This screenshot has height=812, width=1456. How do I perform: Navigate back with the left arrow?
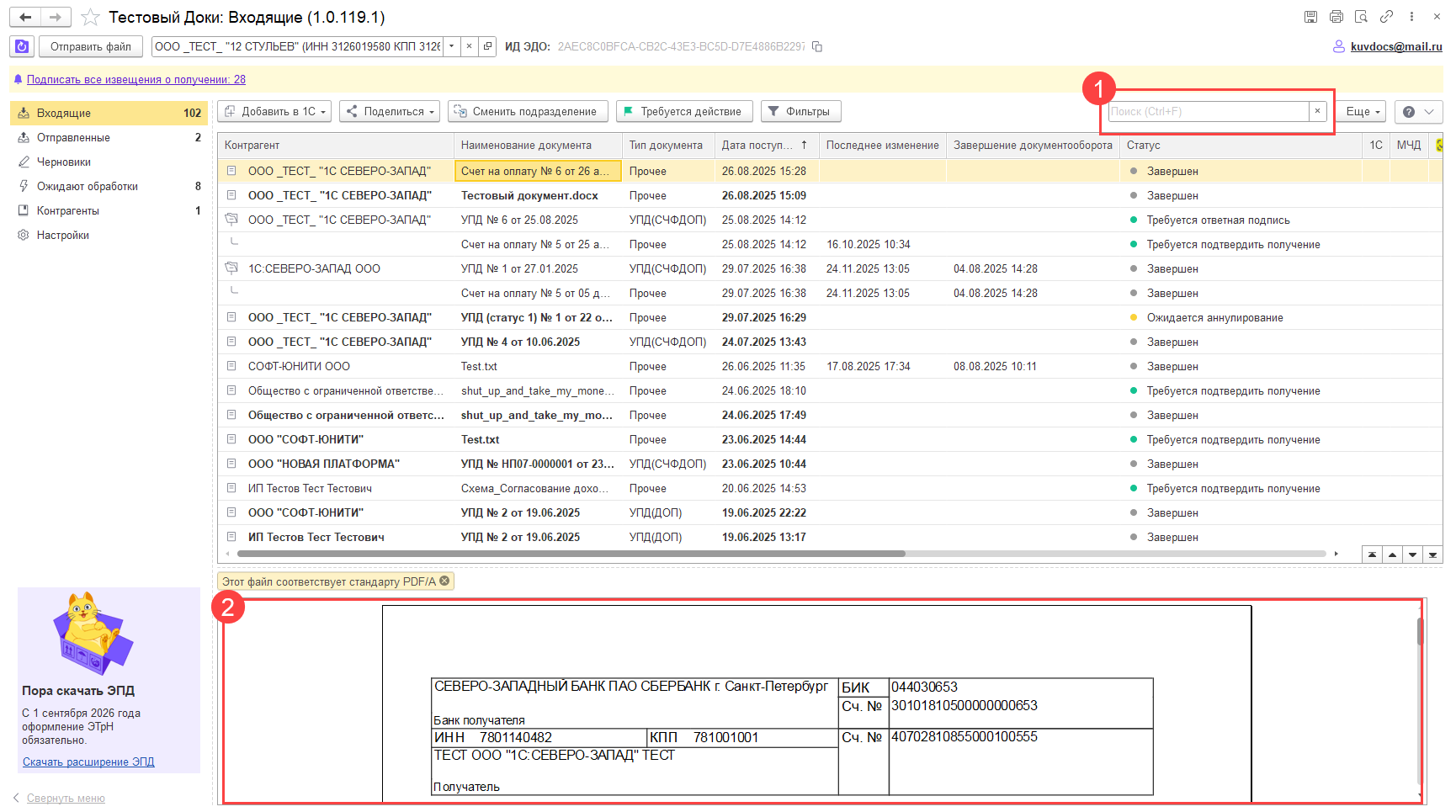(x=25, y=17)
